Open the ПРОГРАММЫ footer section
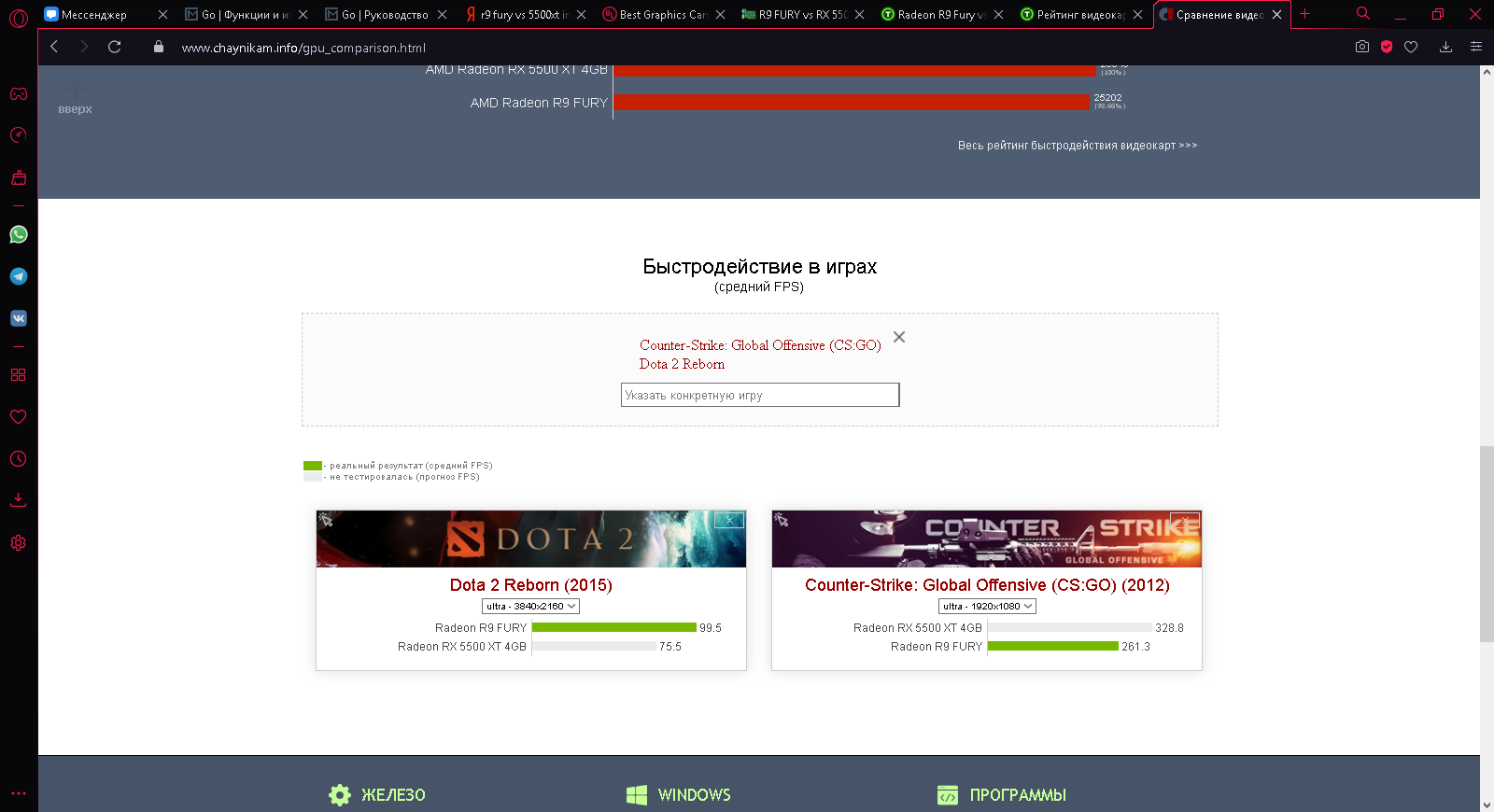 1002,795
